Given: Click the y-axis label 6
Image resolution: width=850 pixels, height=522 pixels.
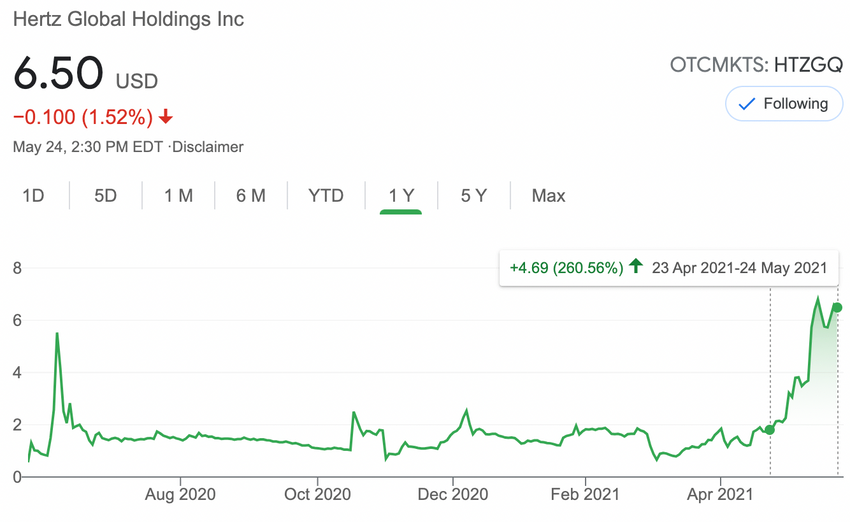Looking at the screenshot, I should point(17,320).
